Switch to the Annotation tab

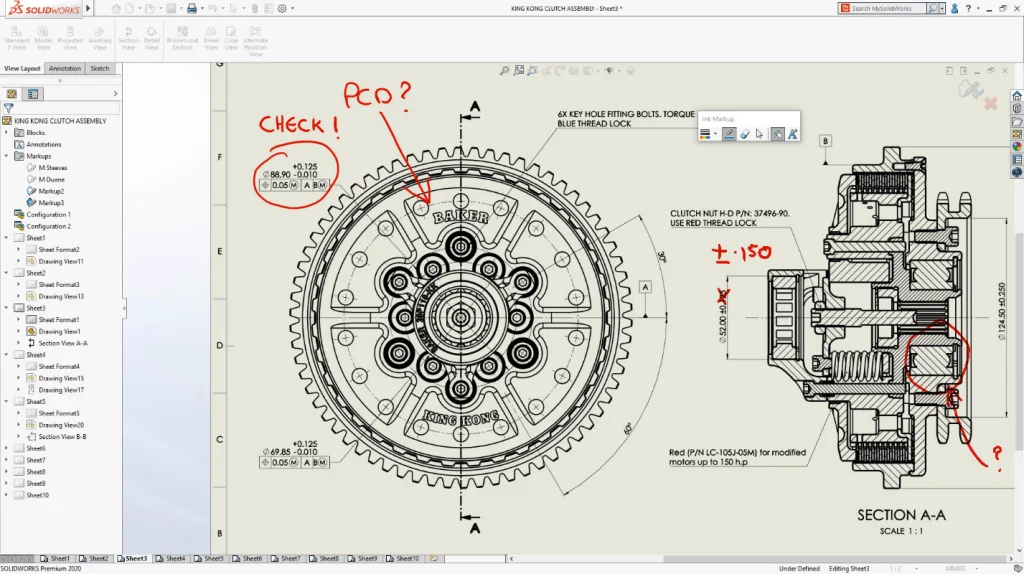click(x=65, y=69)
